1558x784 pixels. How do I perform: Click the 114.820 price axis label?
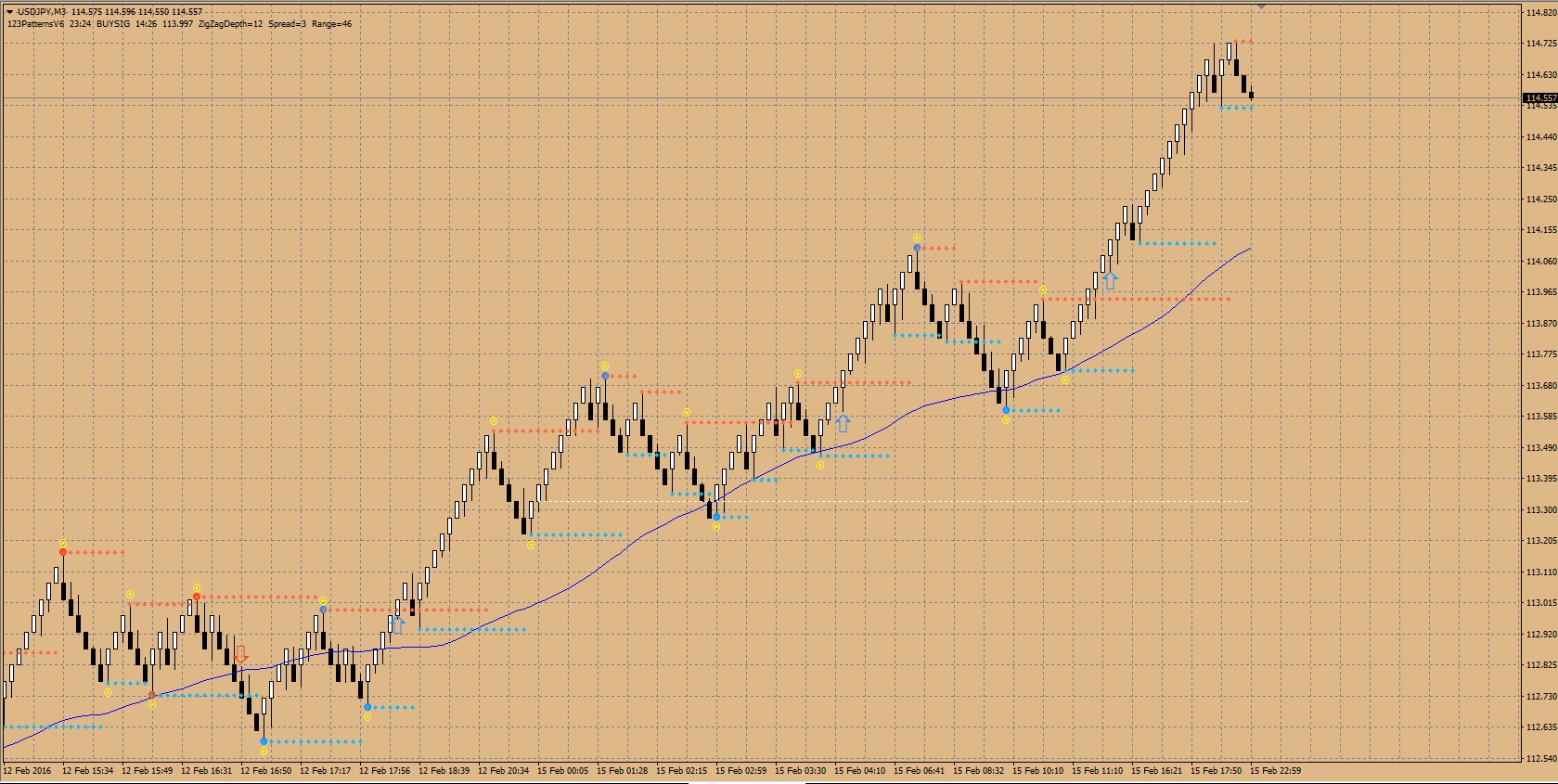[1541, 12]
